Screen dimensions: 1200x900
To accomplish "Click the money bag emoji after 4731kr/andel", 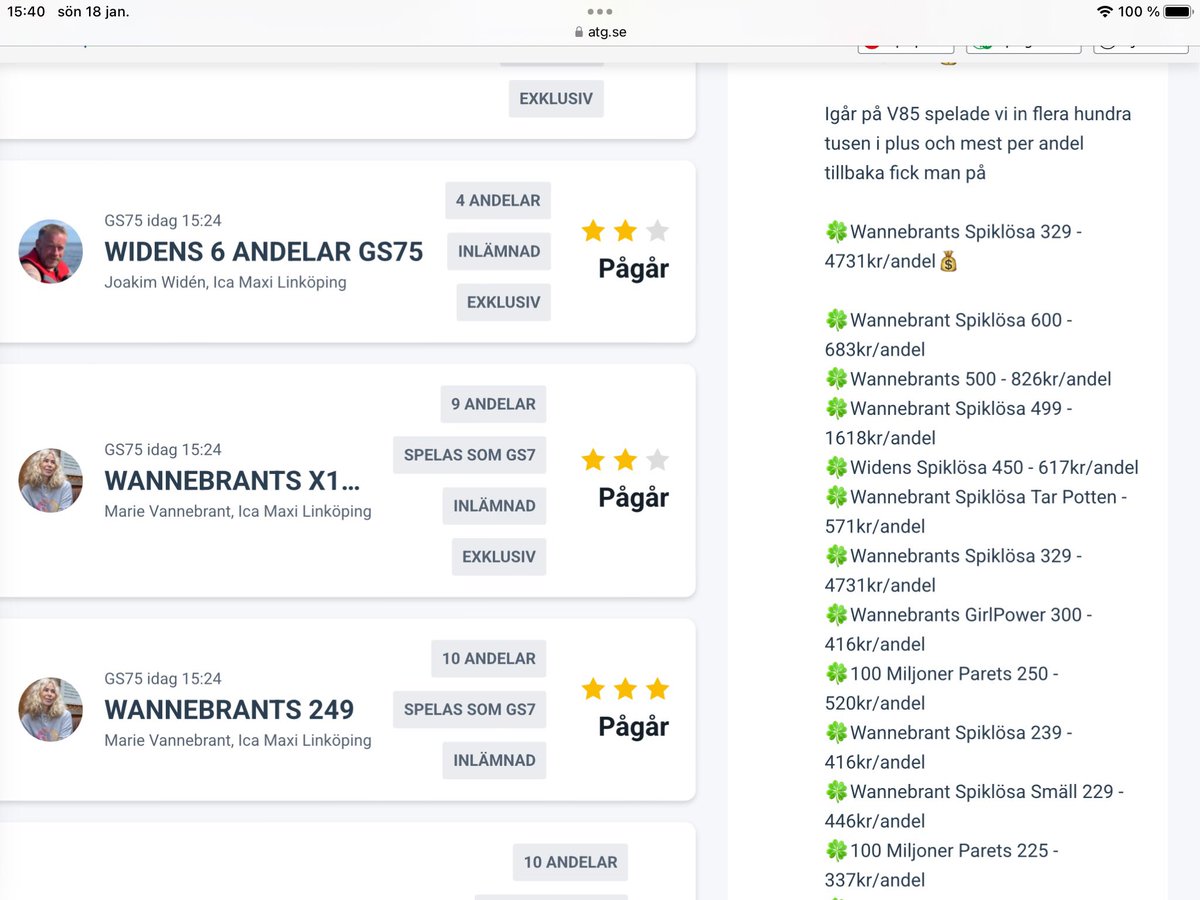I will pos(949,261).
